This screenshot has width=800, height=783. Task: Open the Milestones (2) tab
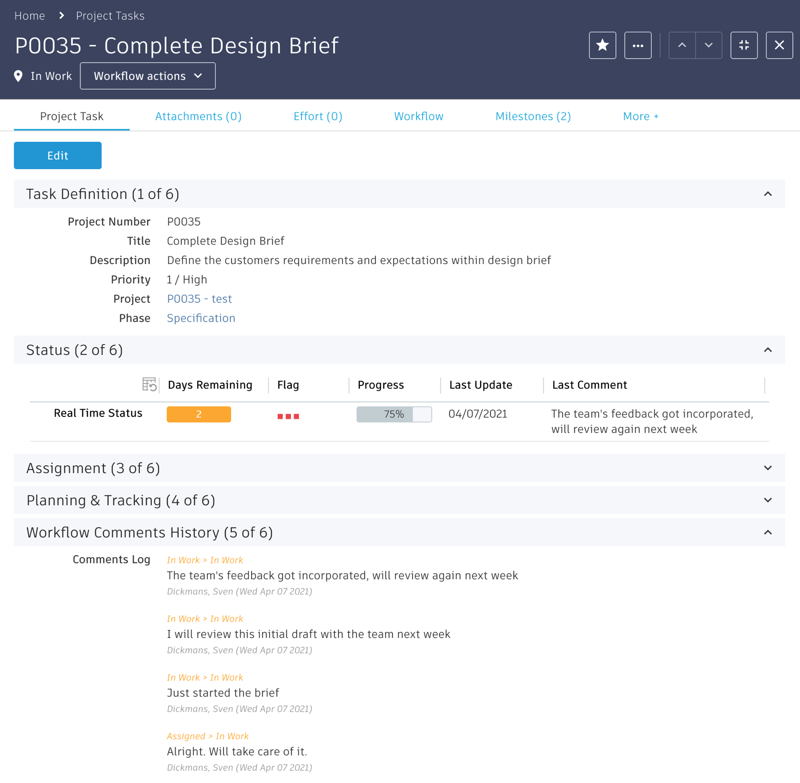(533, 116)
